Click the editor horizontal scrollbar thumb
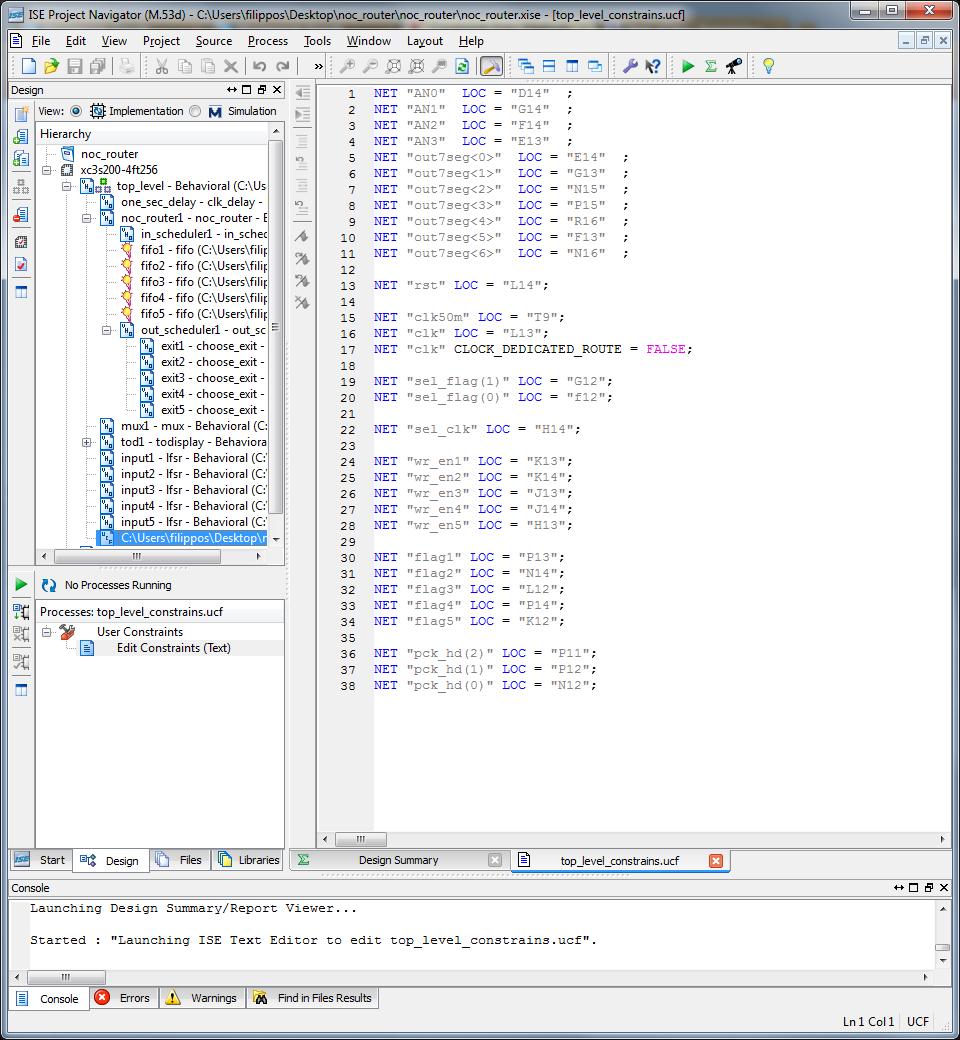This screenshot has width=960, height=1040. 361,839
